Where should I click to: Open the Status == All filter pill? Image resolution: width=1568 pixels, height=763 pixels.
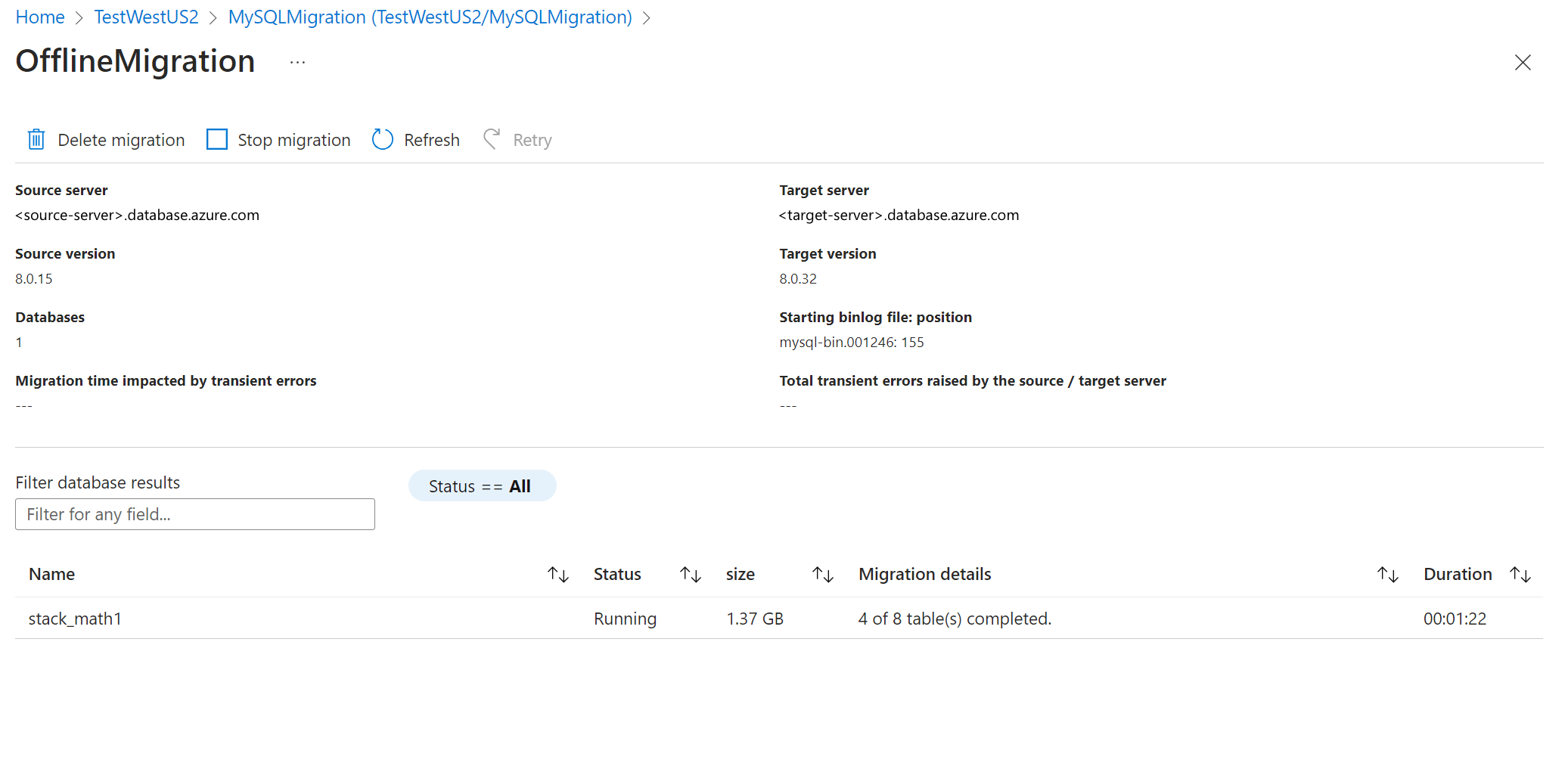tap(482, 485)
